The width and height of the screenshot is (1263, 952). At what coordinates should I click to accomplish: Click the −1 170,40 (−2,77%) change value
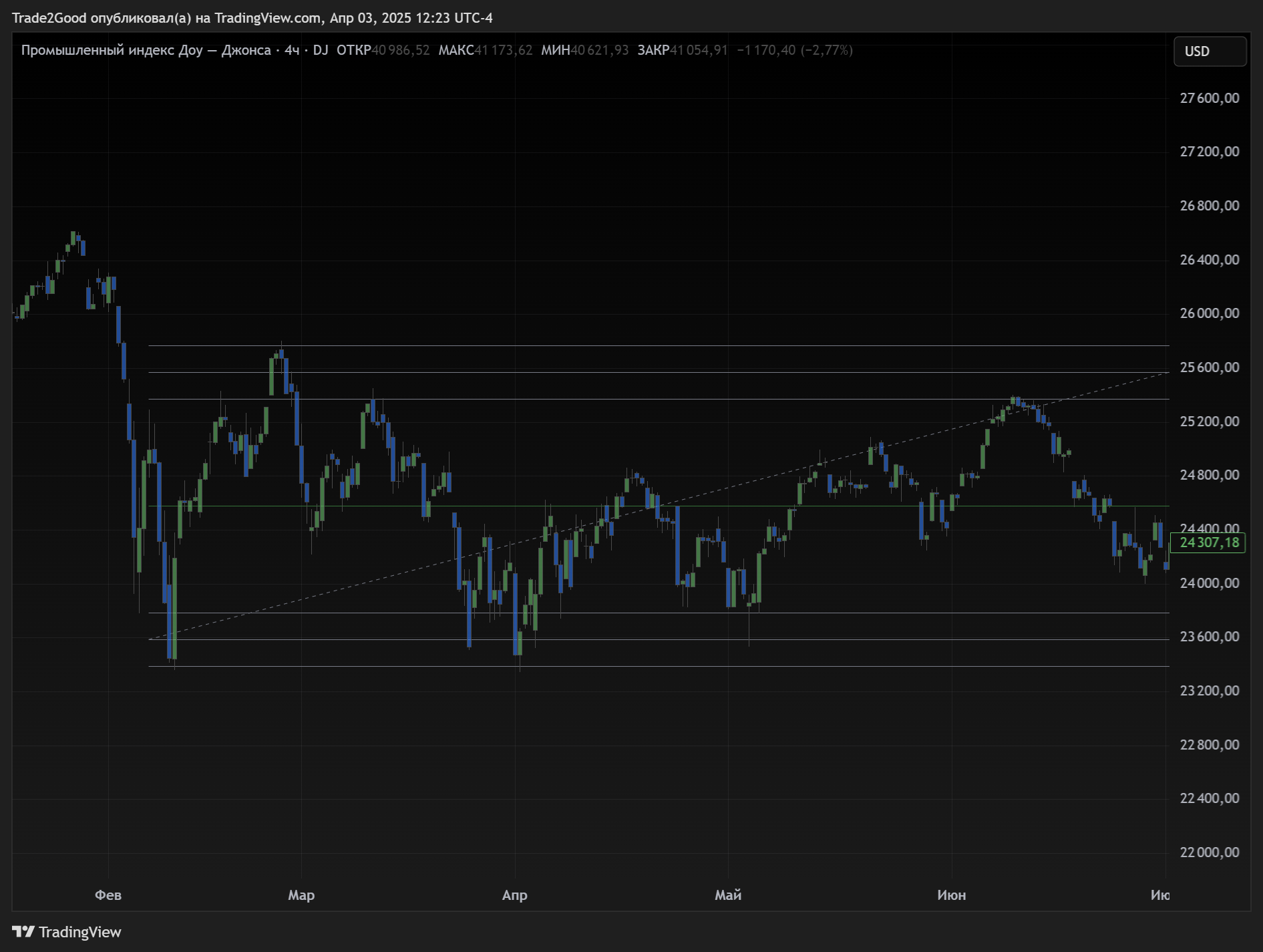pyautogui.click(x=794, y=50)
